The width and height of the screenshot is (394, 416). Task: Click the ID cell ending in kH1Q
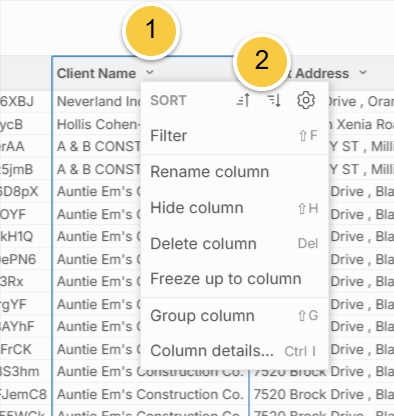pyautogui.click(x=26, y=237)
